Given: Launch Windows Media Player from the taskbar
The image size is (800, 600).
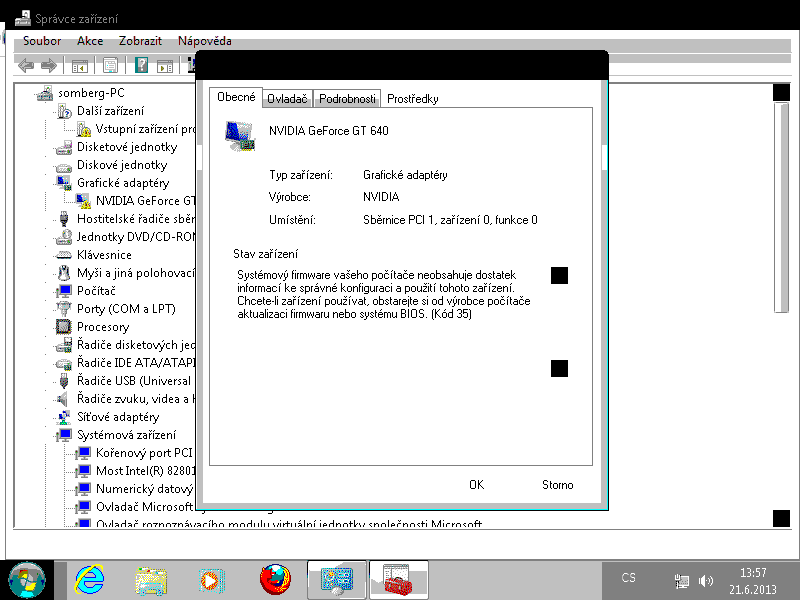Looking at the screenshot, I should click(211, 581).
